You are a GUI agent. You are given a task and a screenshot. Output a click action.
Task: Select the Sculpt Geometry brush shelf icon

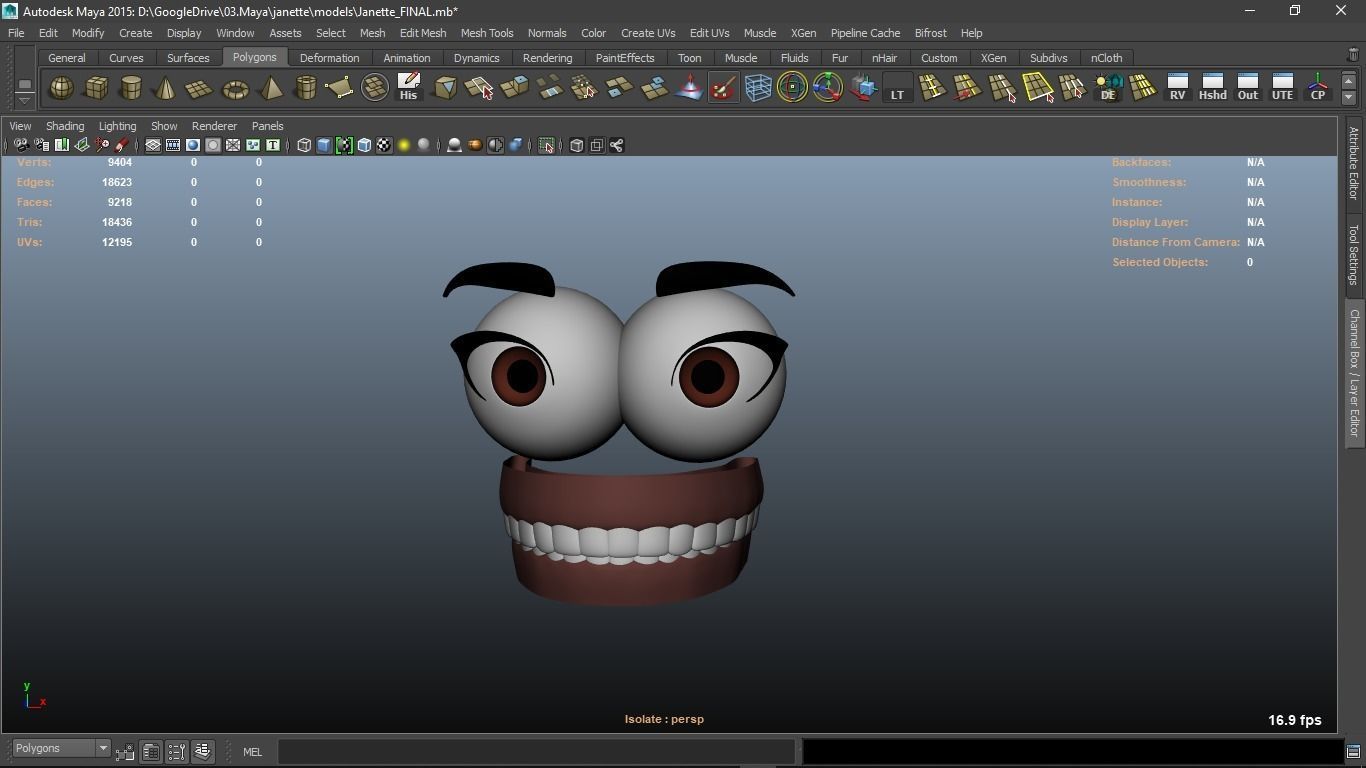coord(723,88)
